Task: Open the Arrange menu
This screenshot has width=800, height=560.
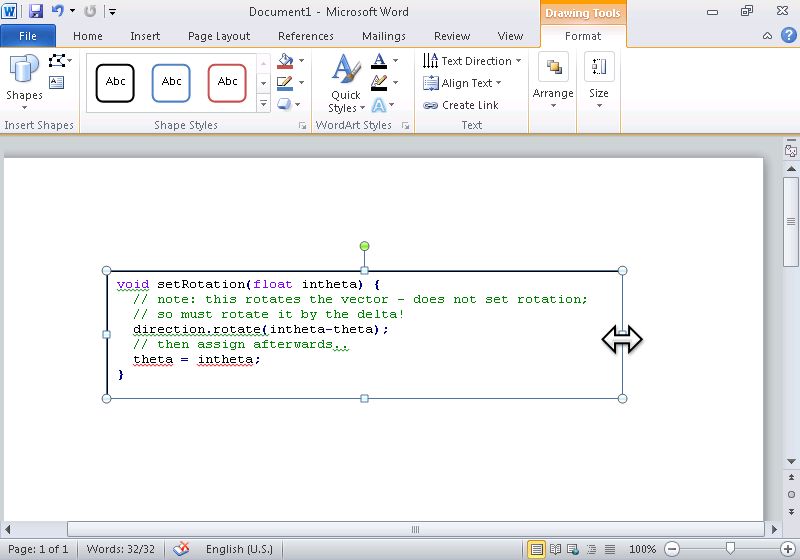Action: click(x=553, y=81)
